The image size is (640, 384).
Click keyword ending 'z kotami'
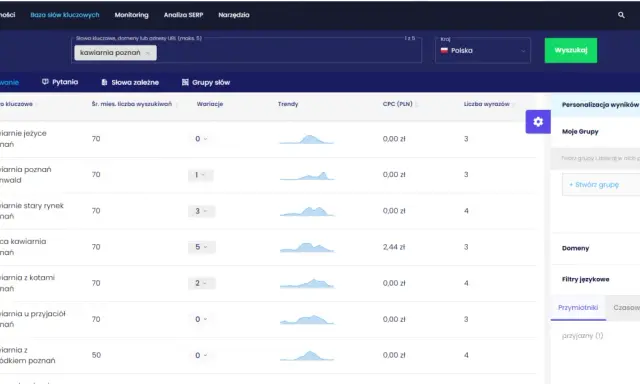coord(27,283)
